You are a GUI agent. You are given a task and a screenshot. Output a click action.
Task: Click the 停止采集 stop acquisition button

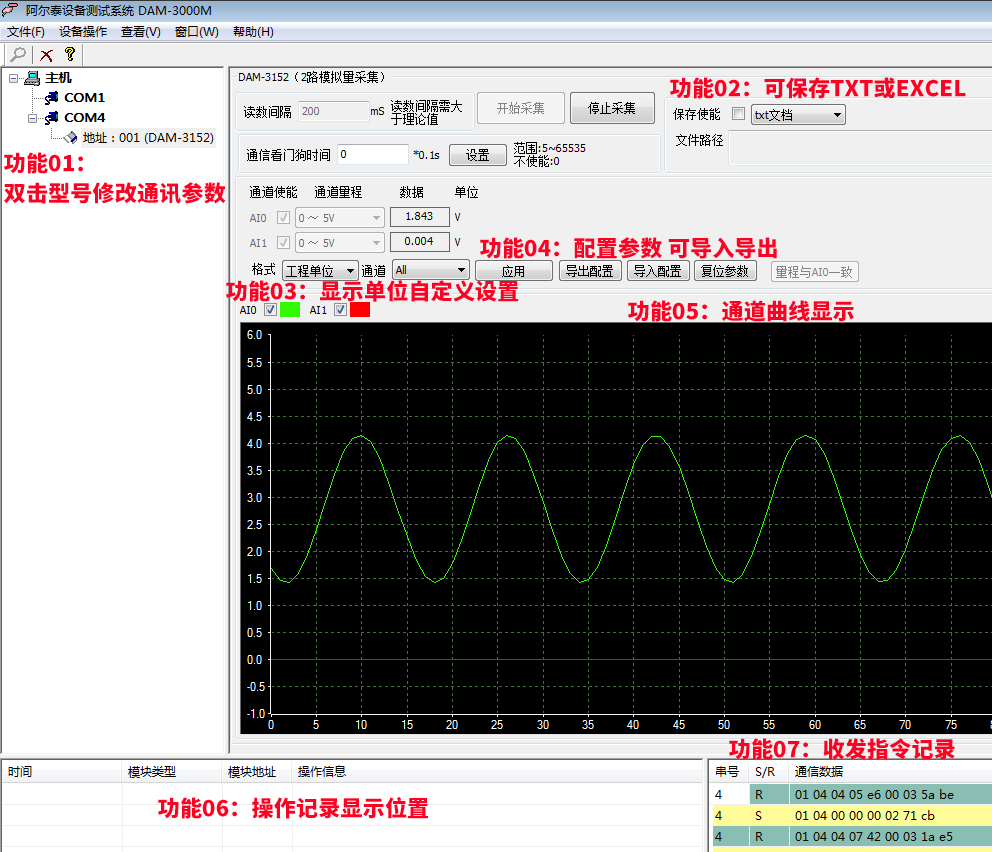[x=611, y=108]
